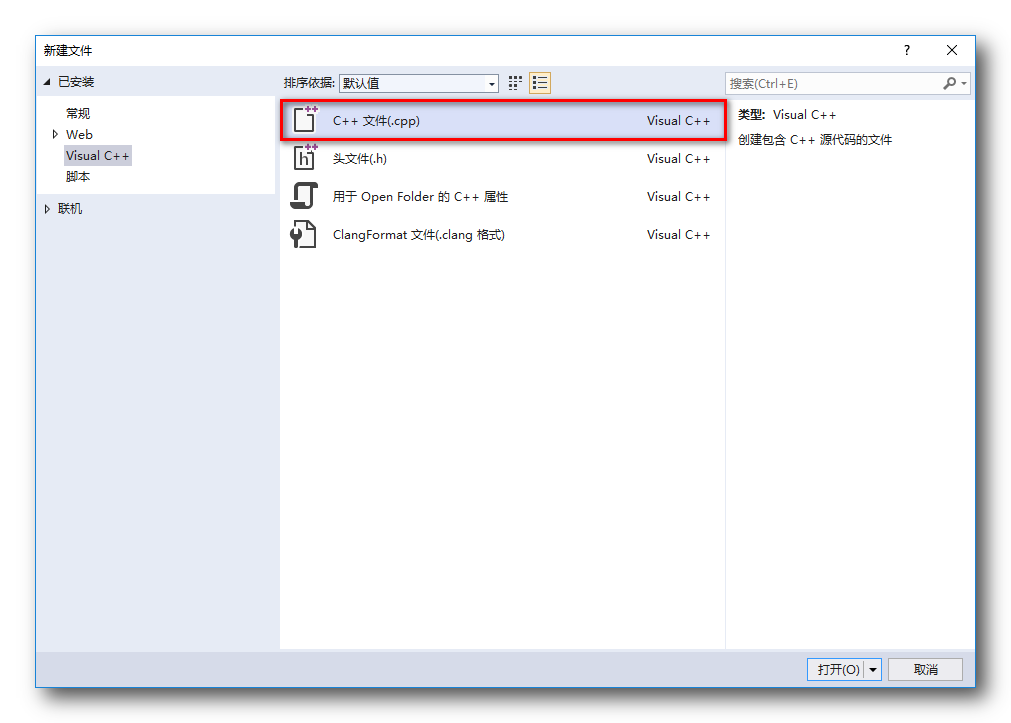Click Visual C++ type in ClangFormat row
1011x723 pixels.
678,235
